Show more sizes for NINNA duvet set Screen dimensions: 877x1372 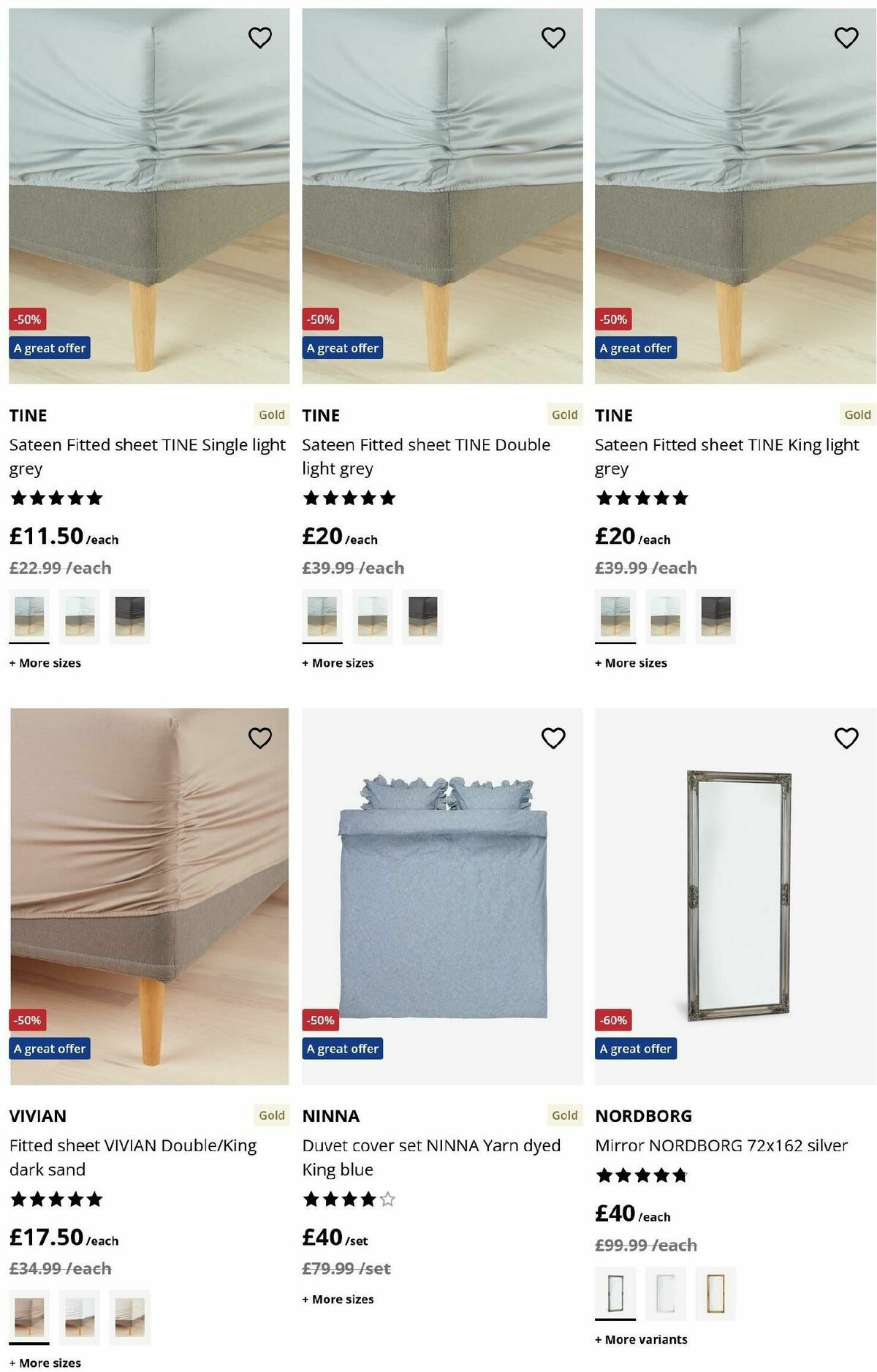tap(338, 1299)
